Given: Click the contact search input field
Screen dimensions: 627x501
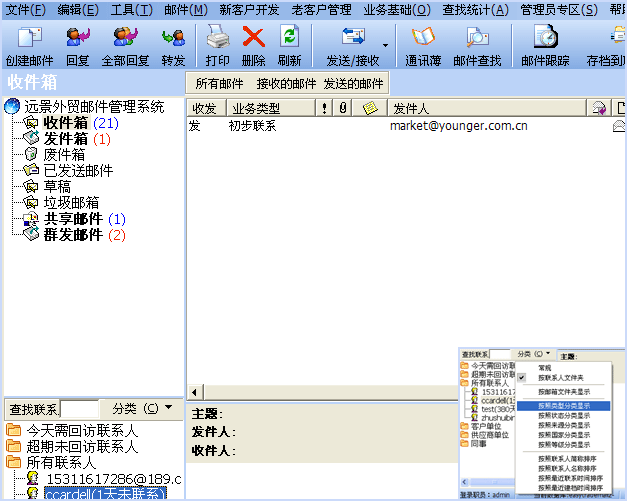Looking at the screenshot, I should 79,409.
